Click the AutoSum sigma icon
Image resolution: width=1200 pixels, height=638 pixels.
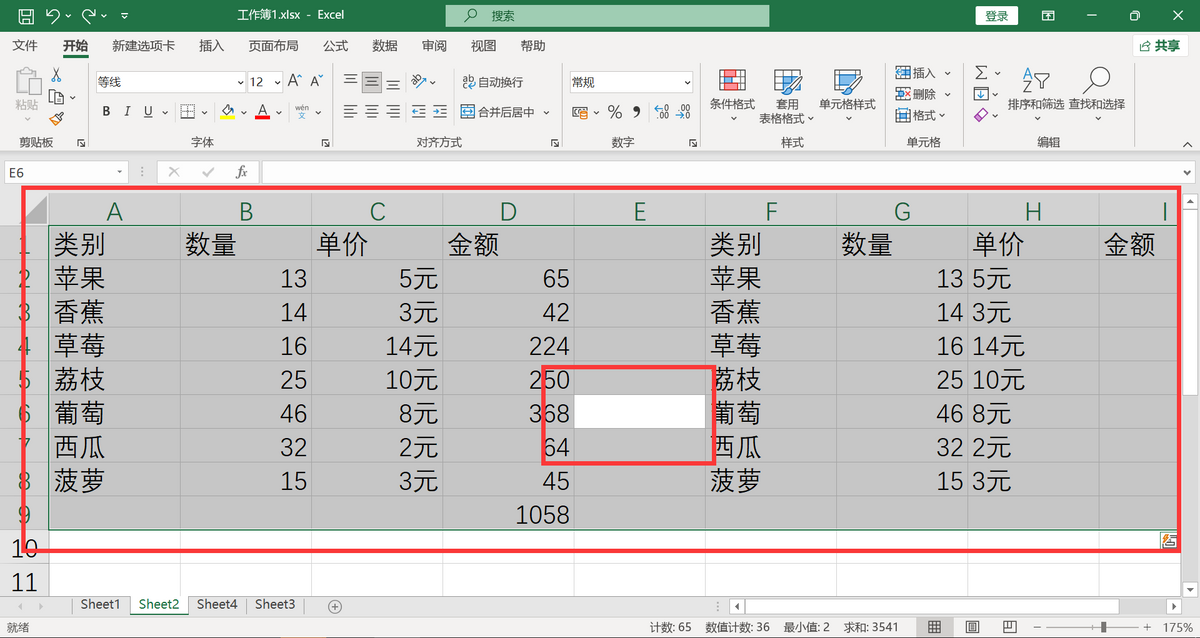(981, 73)
